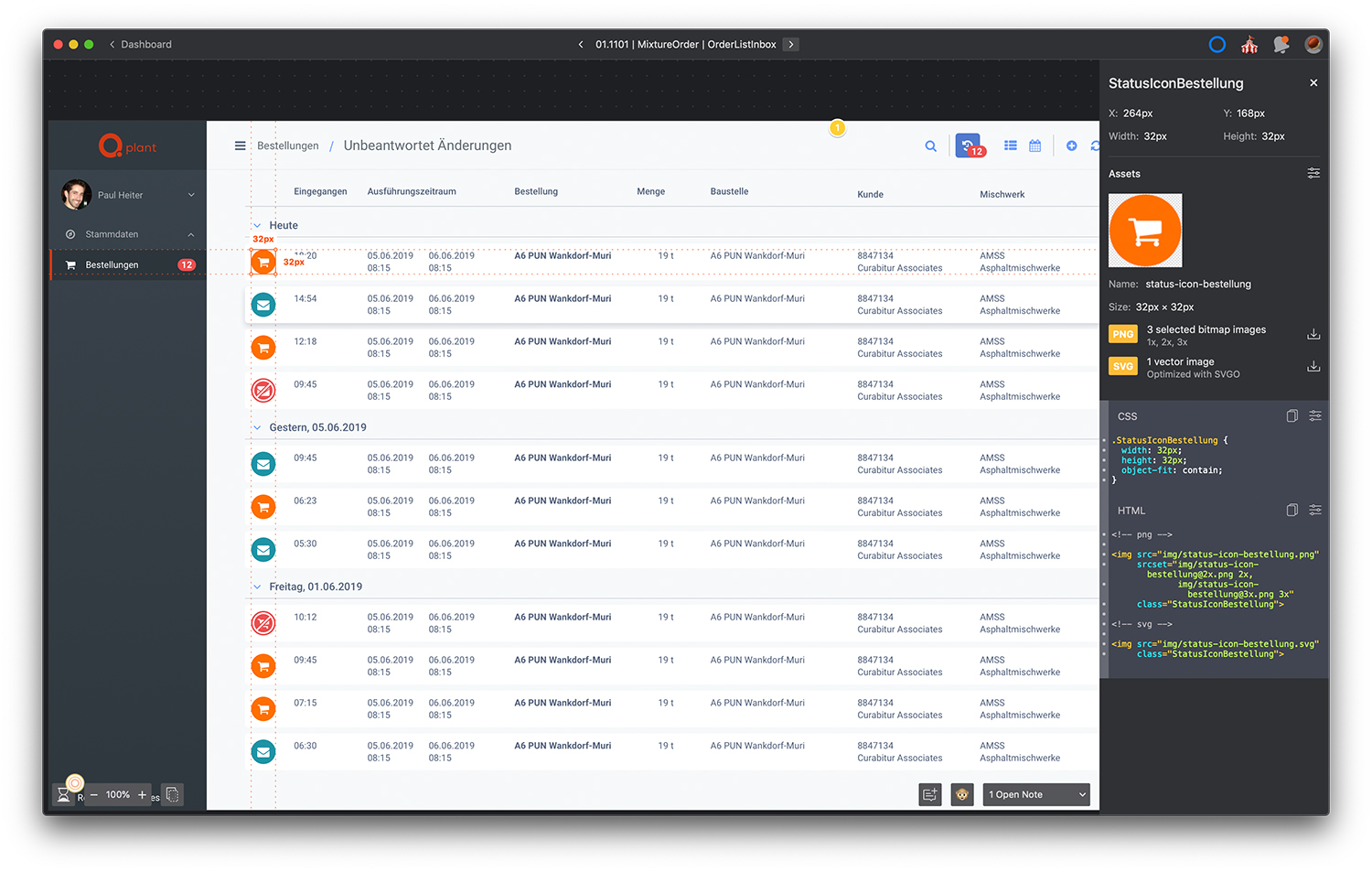1372x872 pixels.
Task: Click the mail status icon of the 06:30 order
Action: click(x=263, y=752)
